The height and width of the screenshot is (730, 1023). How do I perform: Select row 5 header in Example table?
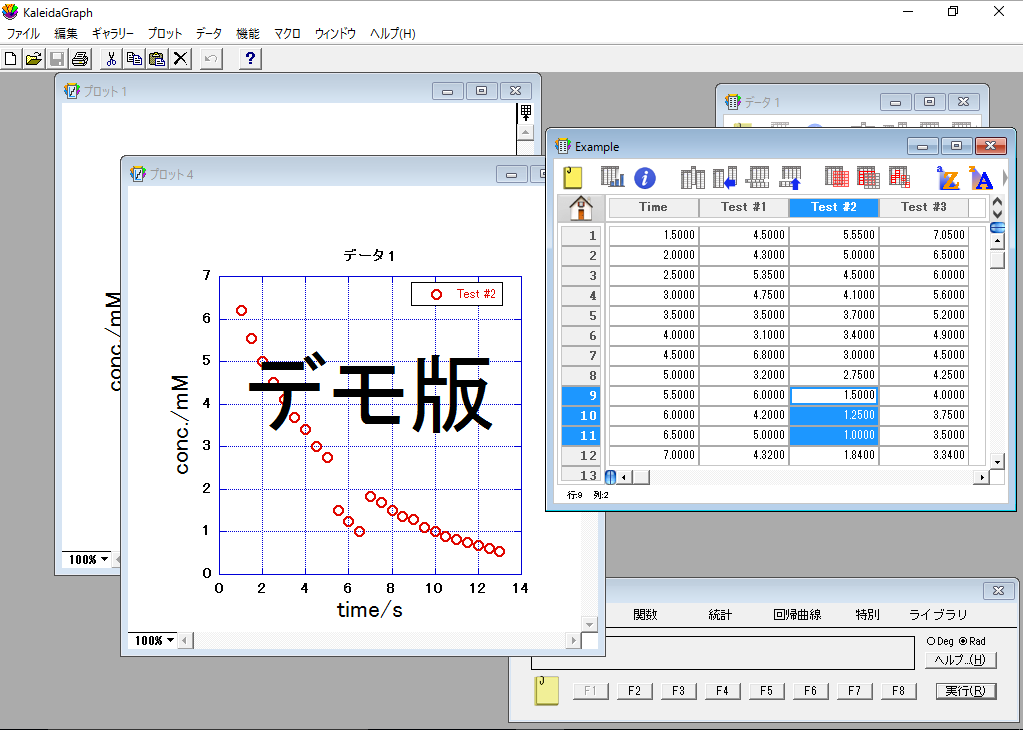click(x=581, y=315)
